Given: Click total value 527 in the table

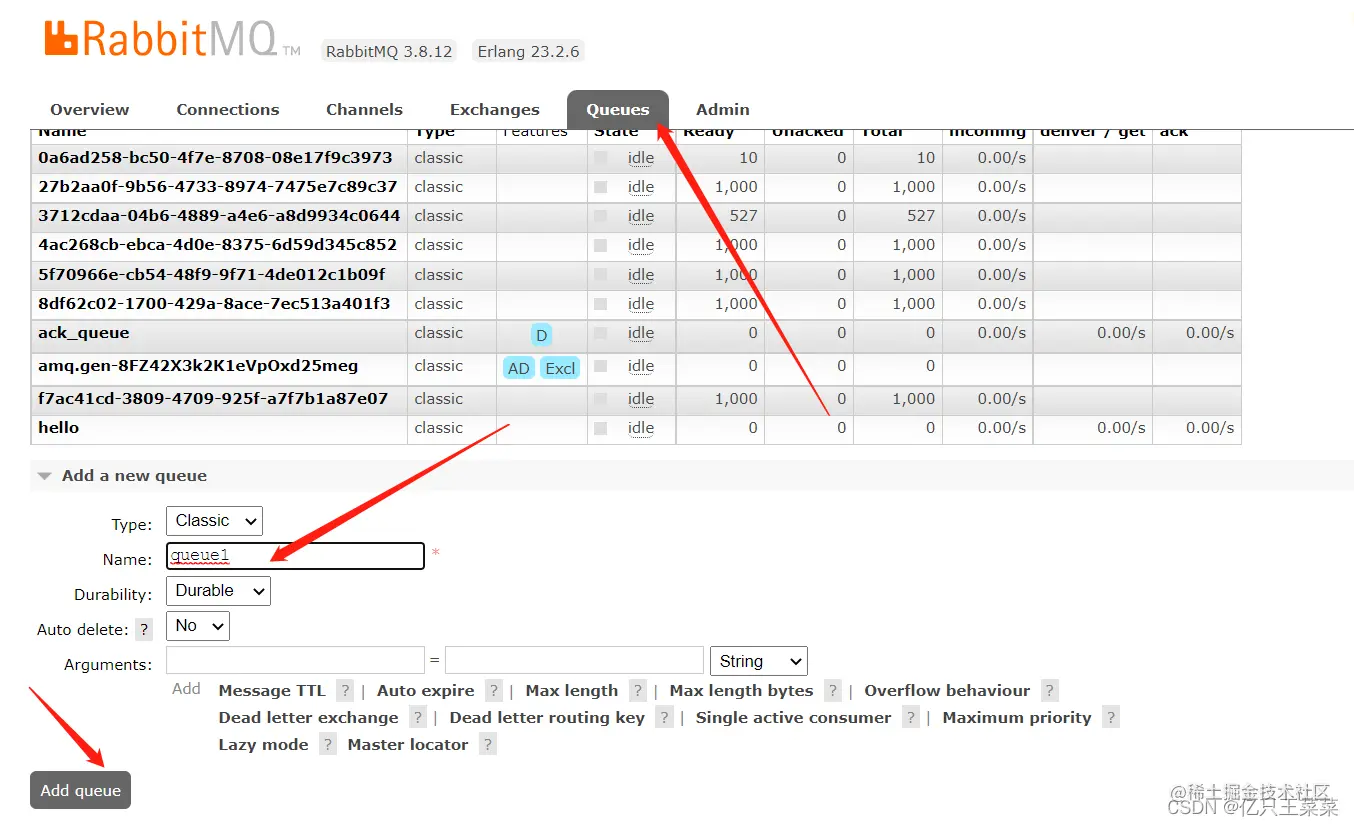Looking at the screenshot, I should click(921, 215).
